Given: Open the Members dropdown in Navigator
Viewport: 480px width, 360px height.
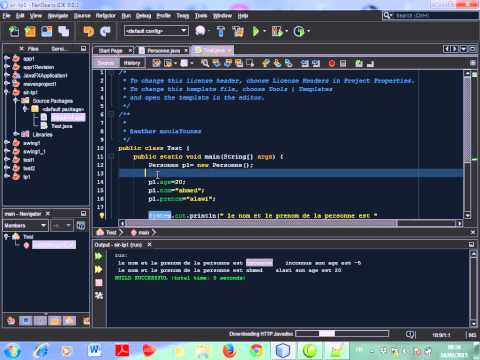Looking at the screenshot, I should [25, 226].
